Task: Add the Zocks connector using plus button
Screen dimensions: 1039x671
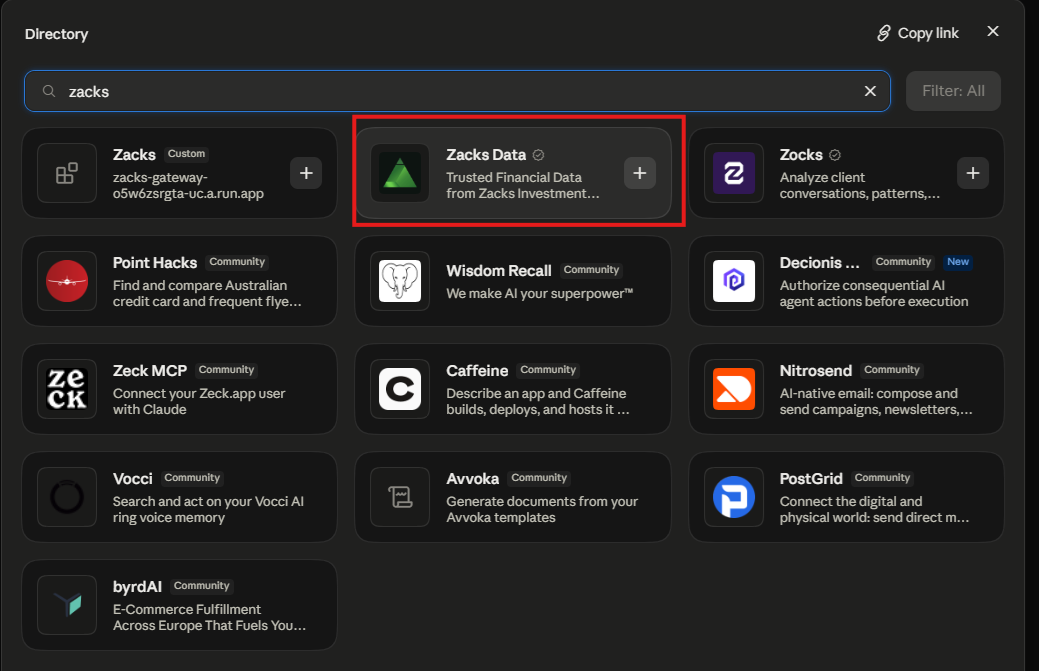Action: (x=973, y=173)
